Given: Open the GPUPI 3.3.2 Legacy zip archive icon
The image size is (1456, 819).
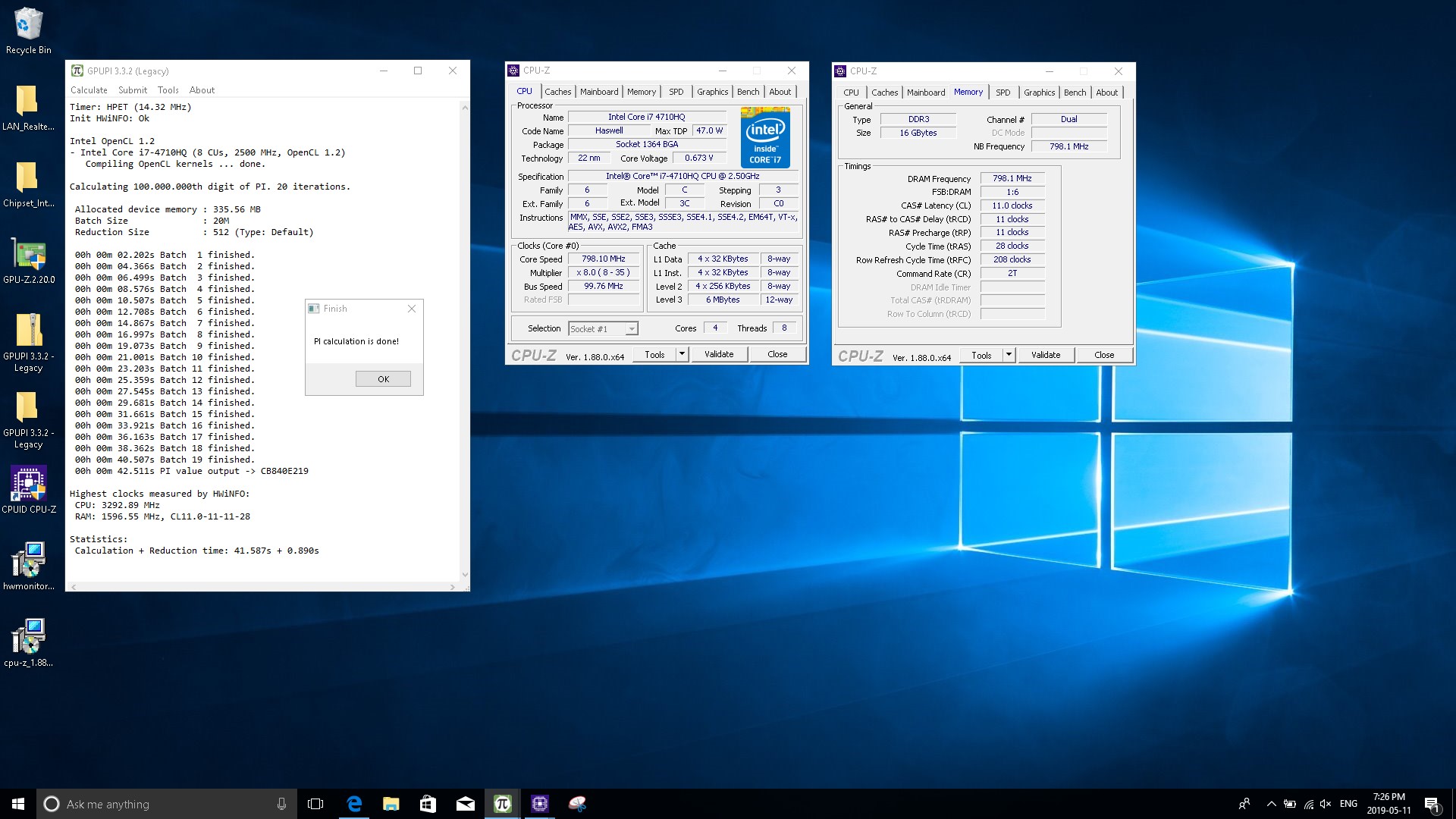Looking at the screenshot, I should (28, 342).
